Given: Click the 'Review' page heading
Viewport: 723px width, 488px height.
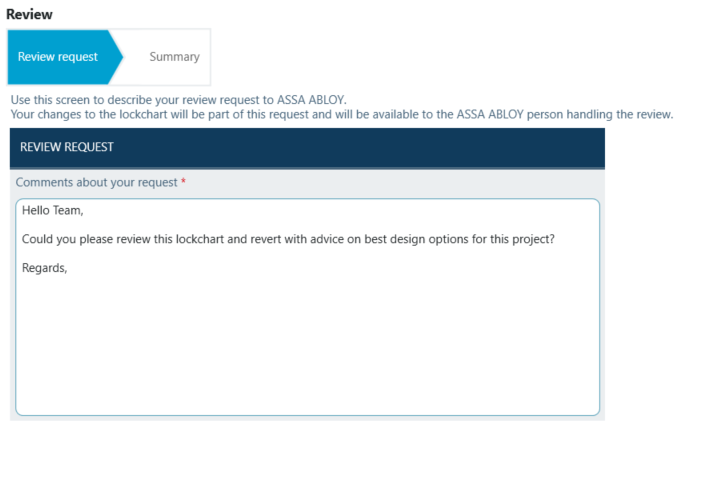Looking at the screenshot, I should click(29, 15).
